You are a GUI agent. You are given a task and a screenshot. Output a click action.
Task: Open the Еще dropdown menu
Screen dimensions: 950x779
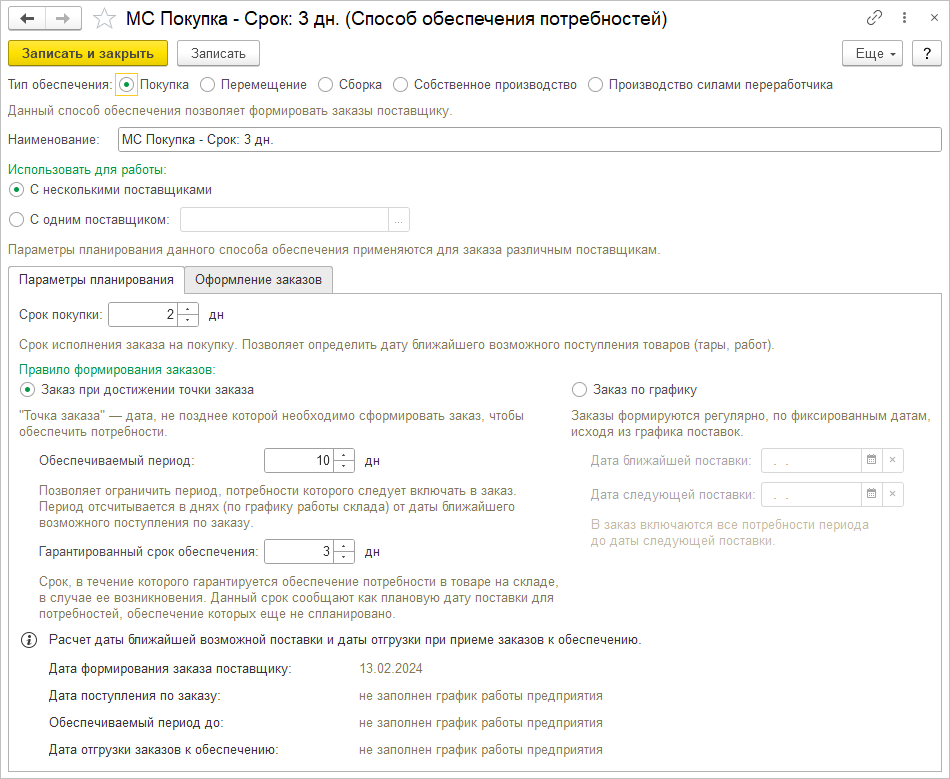(872, 53)
